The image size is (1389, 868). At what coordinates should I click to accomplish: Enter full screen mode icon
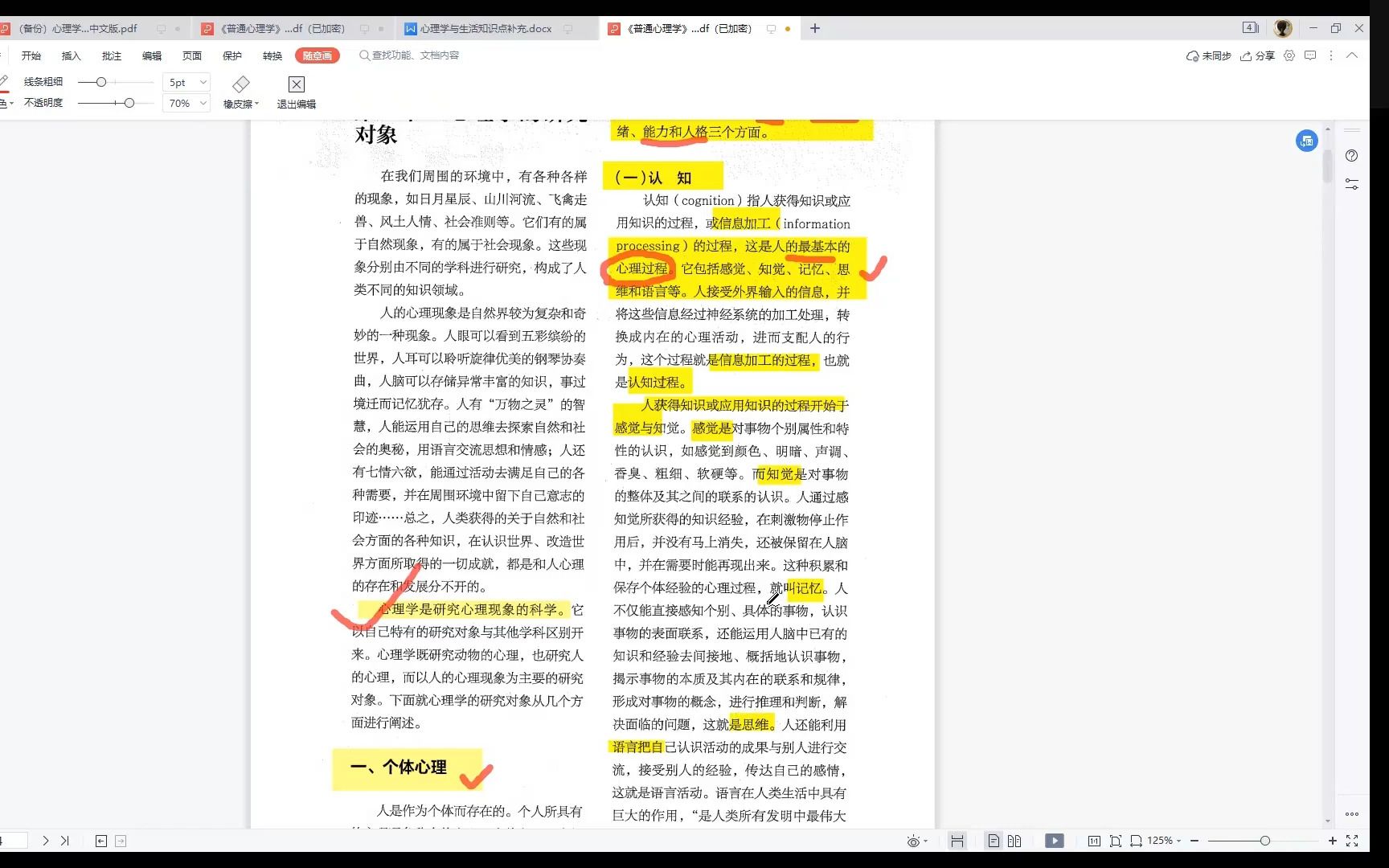click(x=1352, y=841)
